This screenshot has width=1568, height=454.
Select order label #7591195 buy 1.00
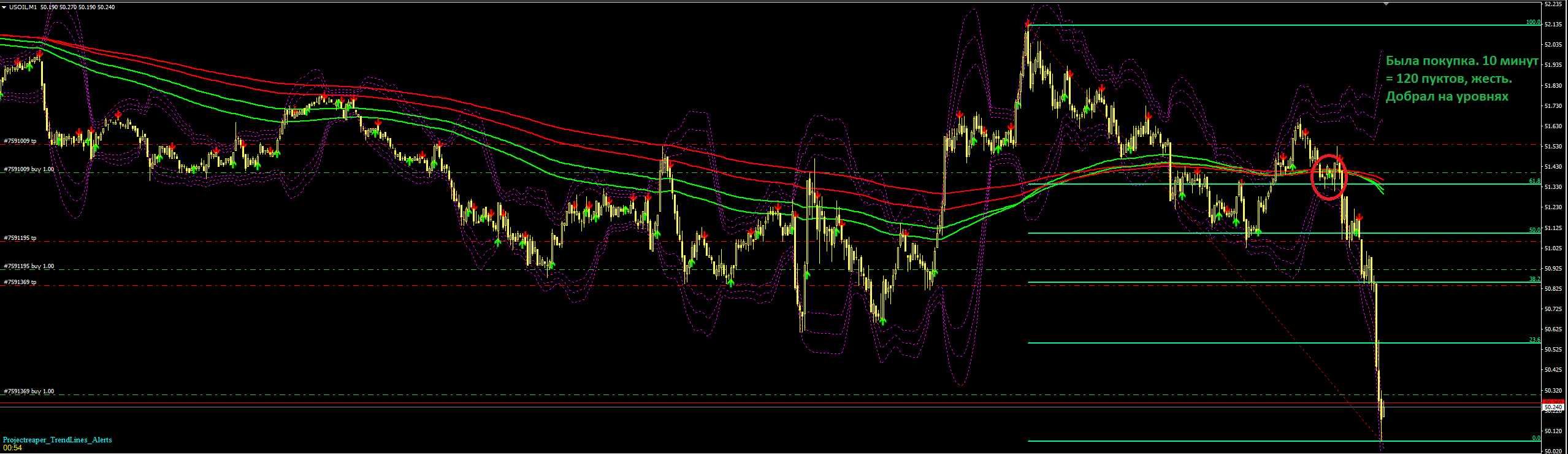pos(29,266)
